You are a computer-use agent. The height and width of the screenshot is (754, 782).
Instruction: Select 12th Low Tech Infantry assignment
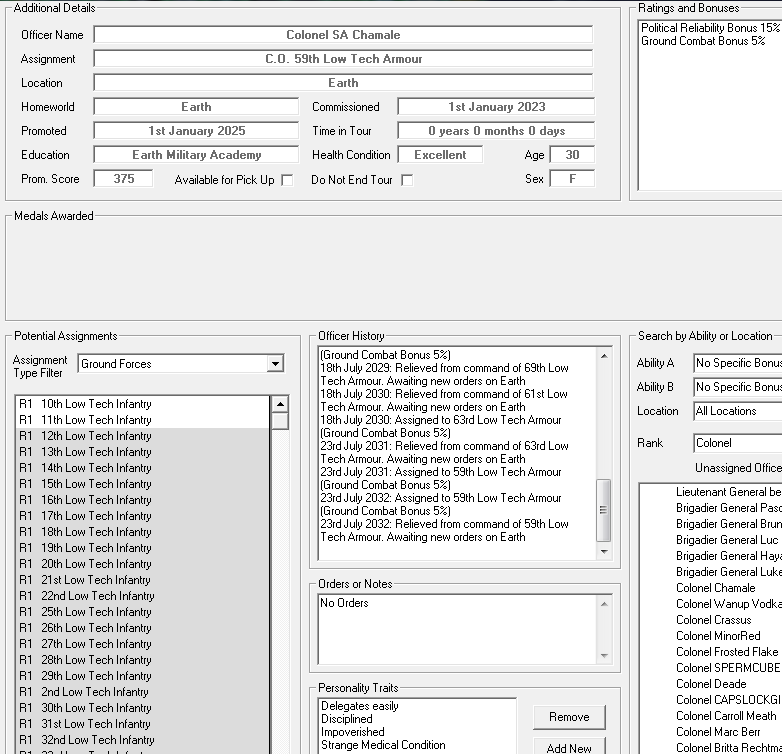click(x=143, y=436)
